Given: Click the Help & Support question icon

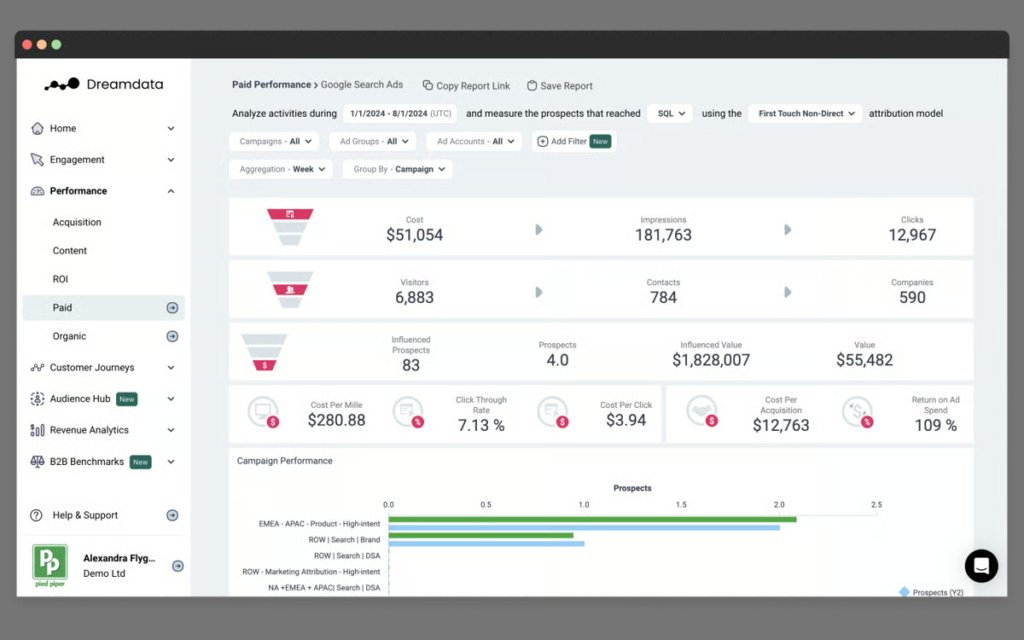Looking at the screenshot, I should 37,515.
